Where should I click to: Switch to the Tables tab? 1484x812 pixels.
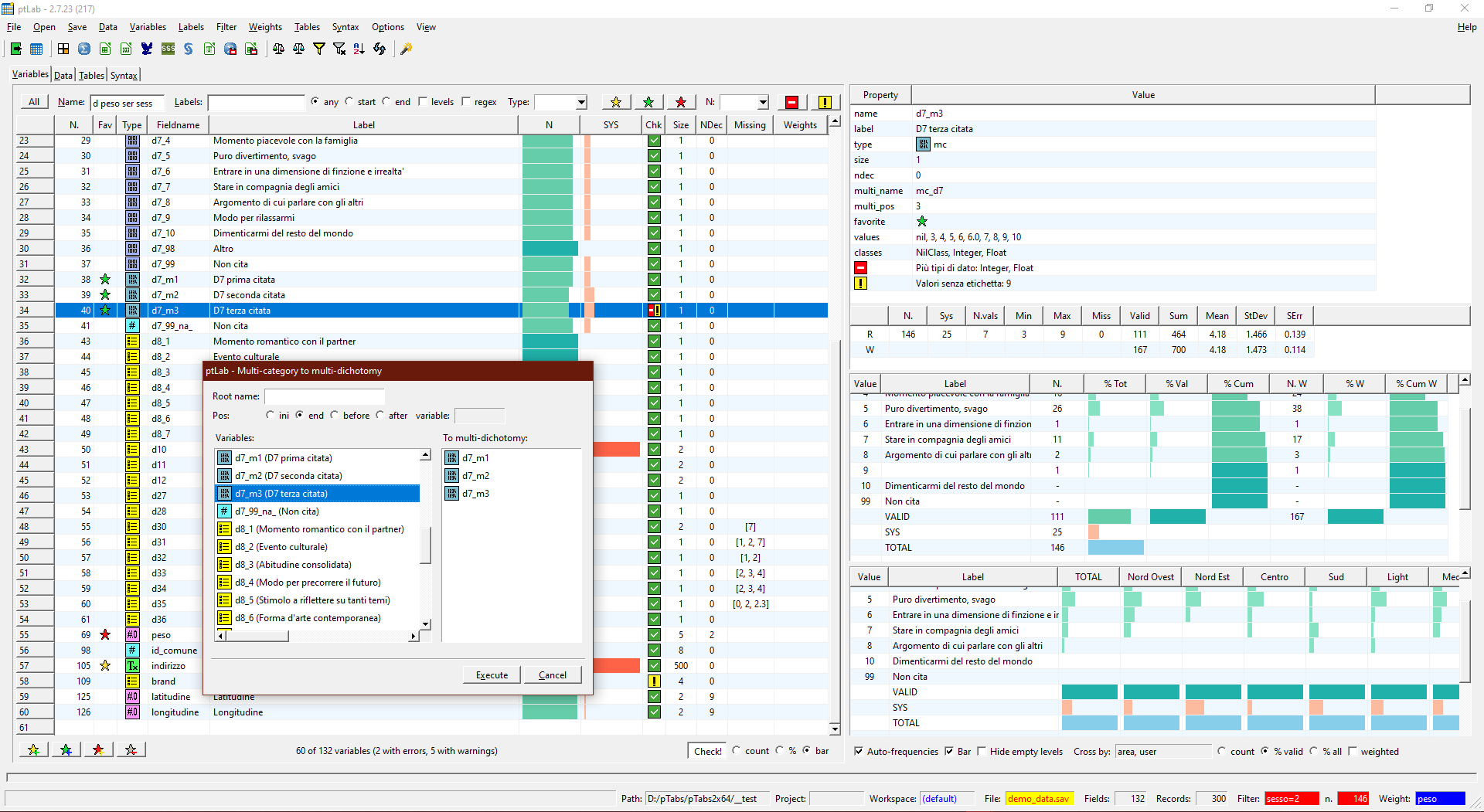tap(91, 75)
